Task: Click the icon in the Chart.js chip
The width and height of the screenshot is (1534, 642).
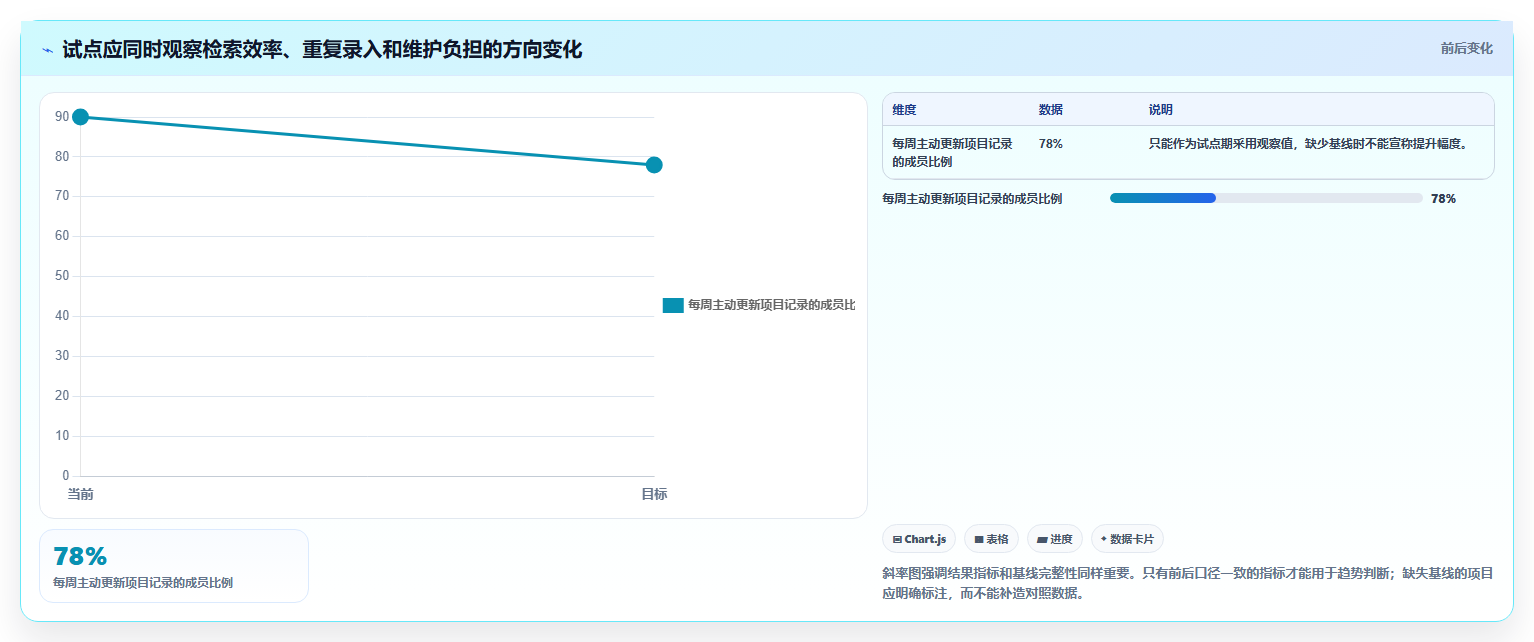Action: (x=897, y=539)
